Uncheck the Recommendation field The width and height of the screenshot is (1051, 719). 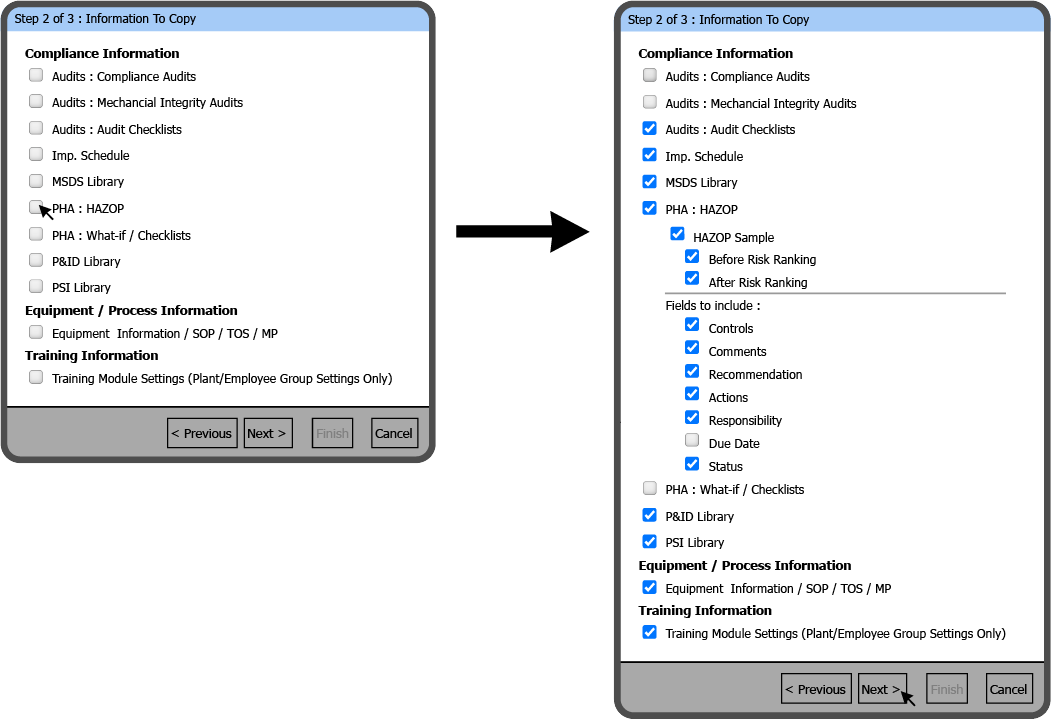tap(692, 371)
